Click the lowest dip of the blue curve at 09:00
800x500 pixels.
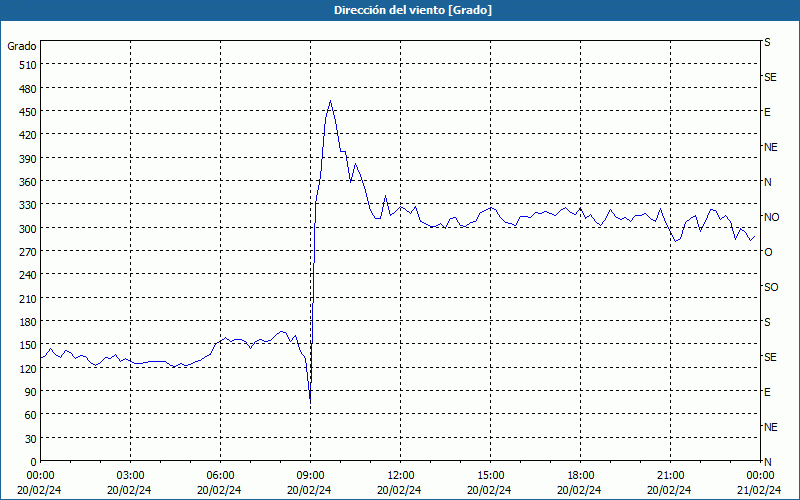[310, 401]
